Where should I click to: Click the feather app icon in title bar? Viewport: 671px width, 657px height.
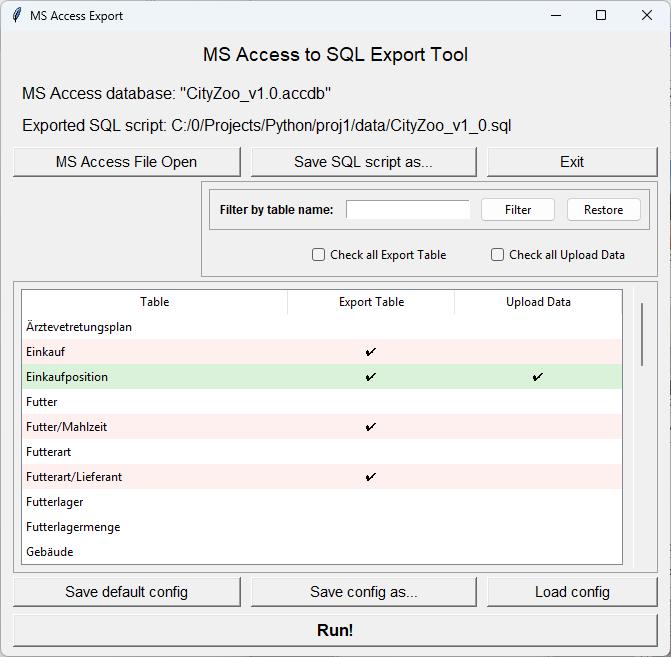pos(17,15)
